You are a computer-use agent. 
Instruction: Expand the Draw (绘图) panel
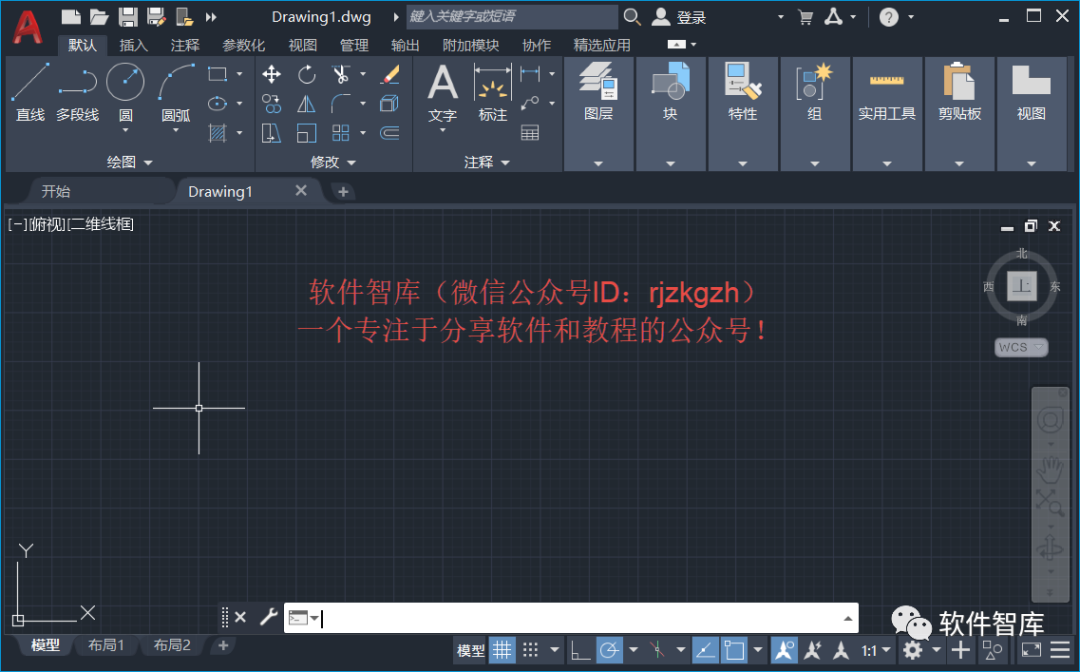[129, 162]
